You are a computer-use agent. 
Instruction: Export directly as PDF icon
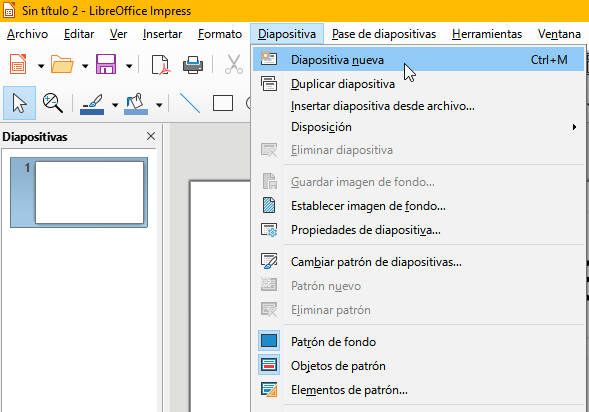click(161, 65)
